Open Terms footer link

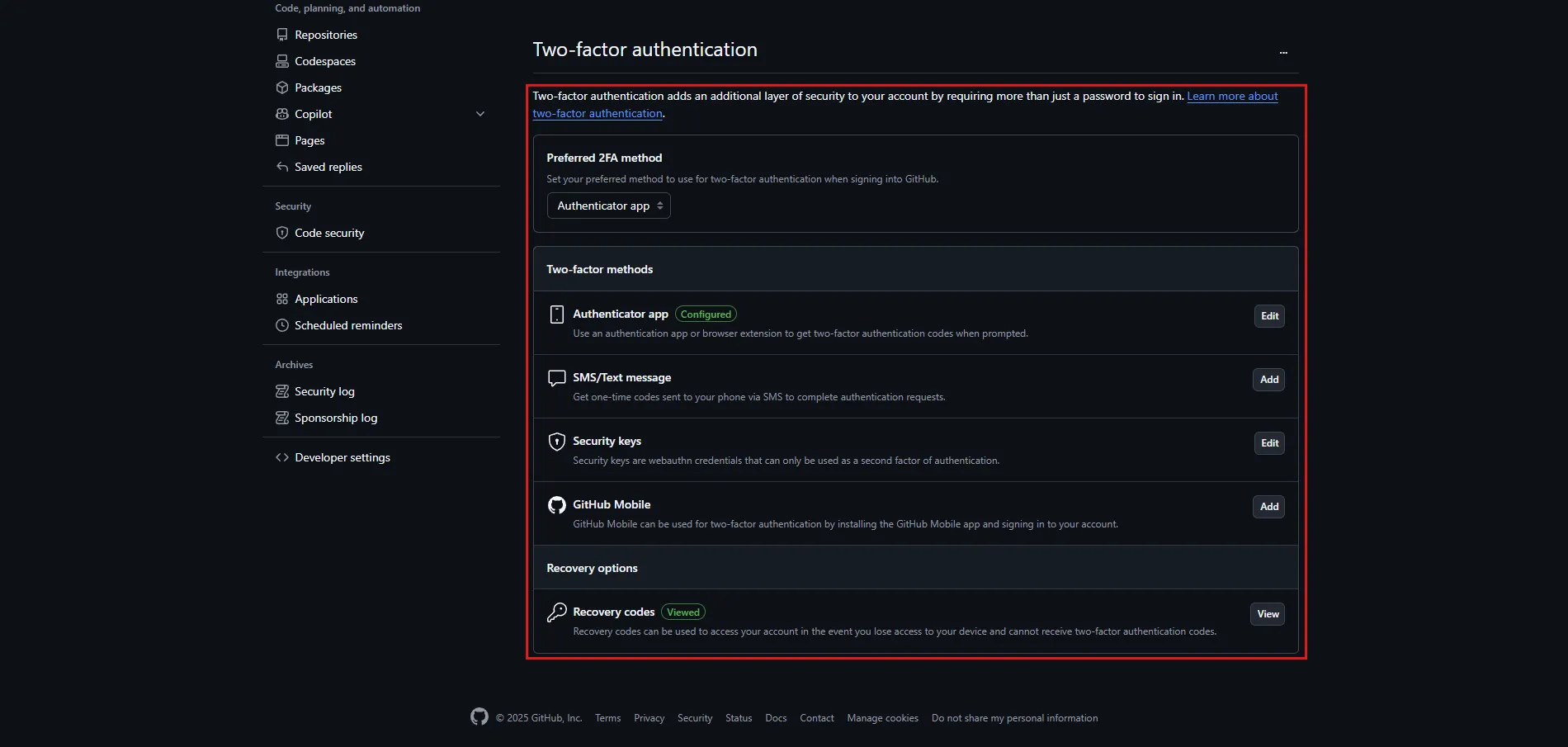pos(607,718)
